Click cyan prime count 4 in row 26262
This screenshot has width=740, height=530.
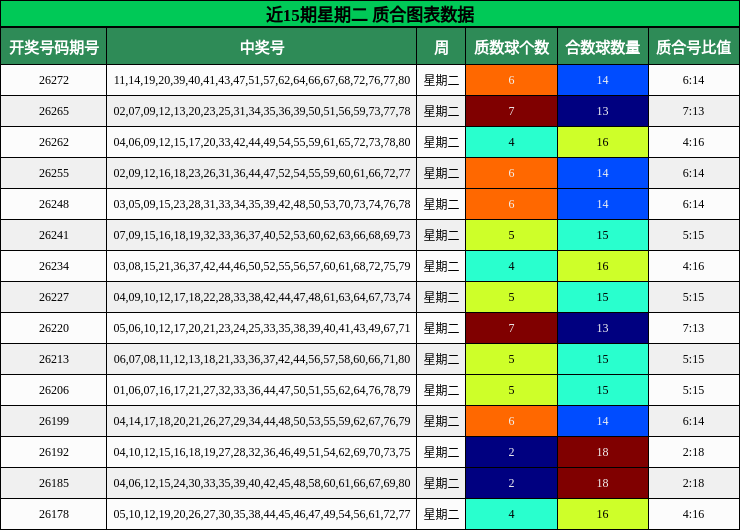pos(511,142)
